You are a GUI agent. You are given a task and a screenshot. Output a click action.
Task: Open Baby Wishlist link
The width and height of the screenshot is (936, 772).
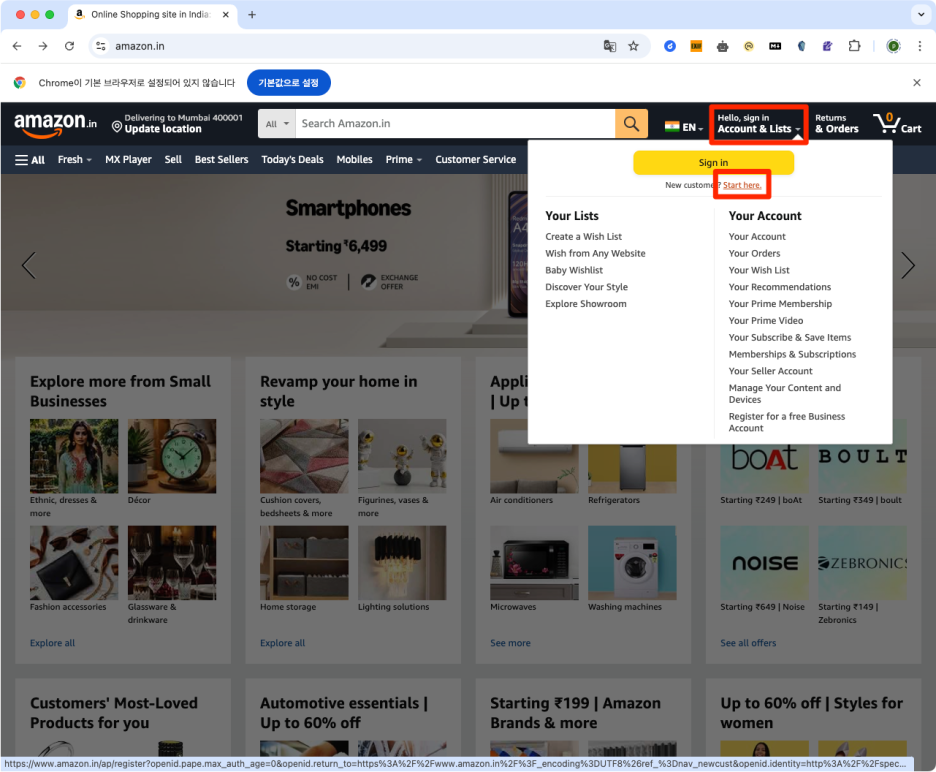coord(574,270)
